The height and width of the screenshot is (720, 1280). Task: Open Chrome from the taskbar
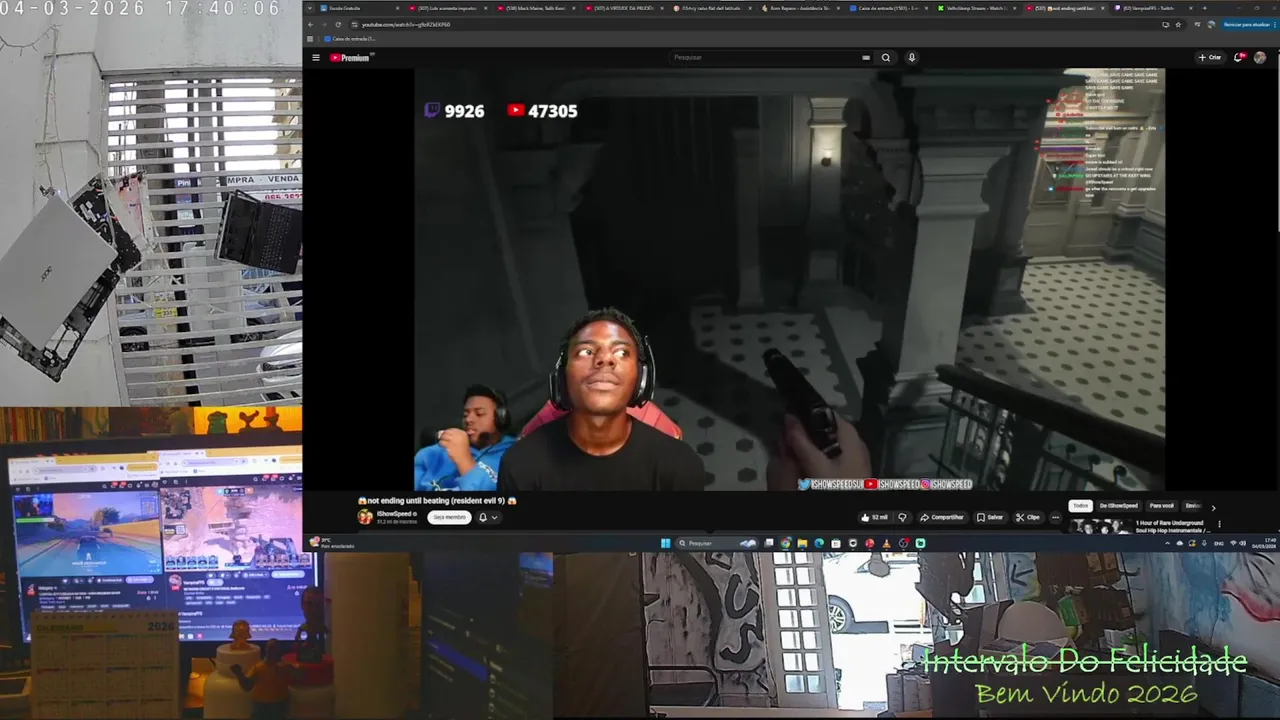coord(786,543)
